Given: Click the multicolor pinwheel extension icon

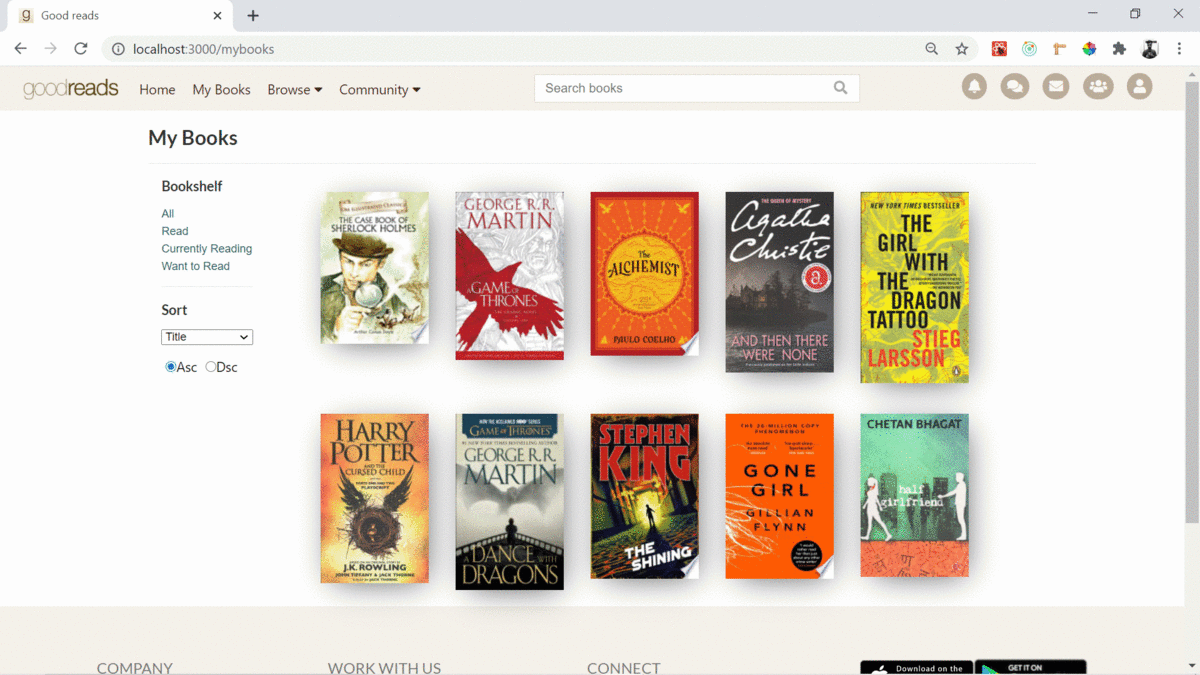Looking at the screenshot, I should [1089, 49].
